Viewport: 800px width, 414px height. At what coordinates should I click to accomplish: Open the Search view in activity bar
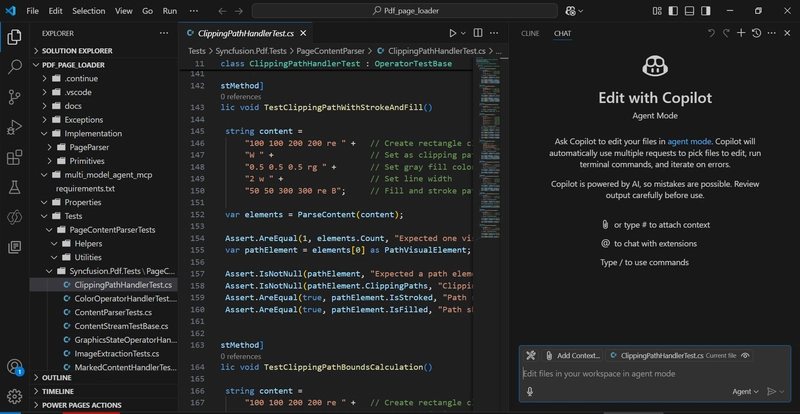pyautogui.click(x=14, y=67)
